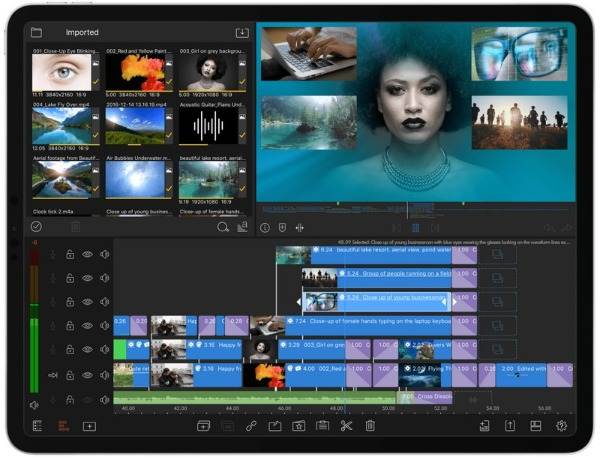Screen dimensions: 600x457
Task: Click the 48.00 mark on timeline ruler
Action: click(337, 409)
